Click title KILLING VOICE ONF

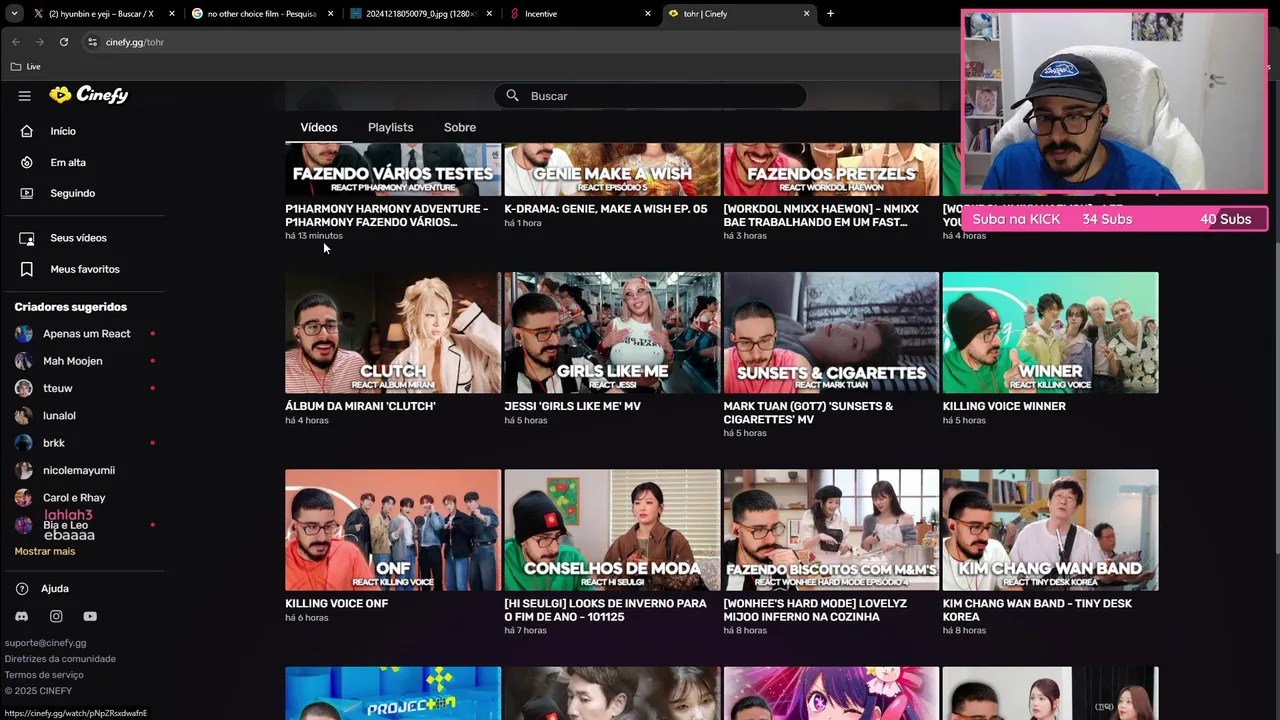336,604
